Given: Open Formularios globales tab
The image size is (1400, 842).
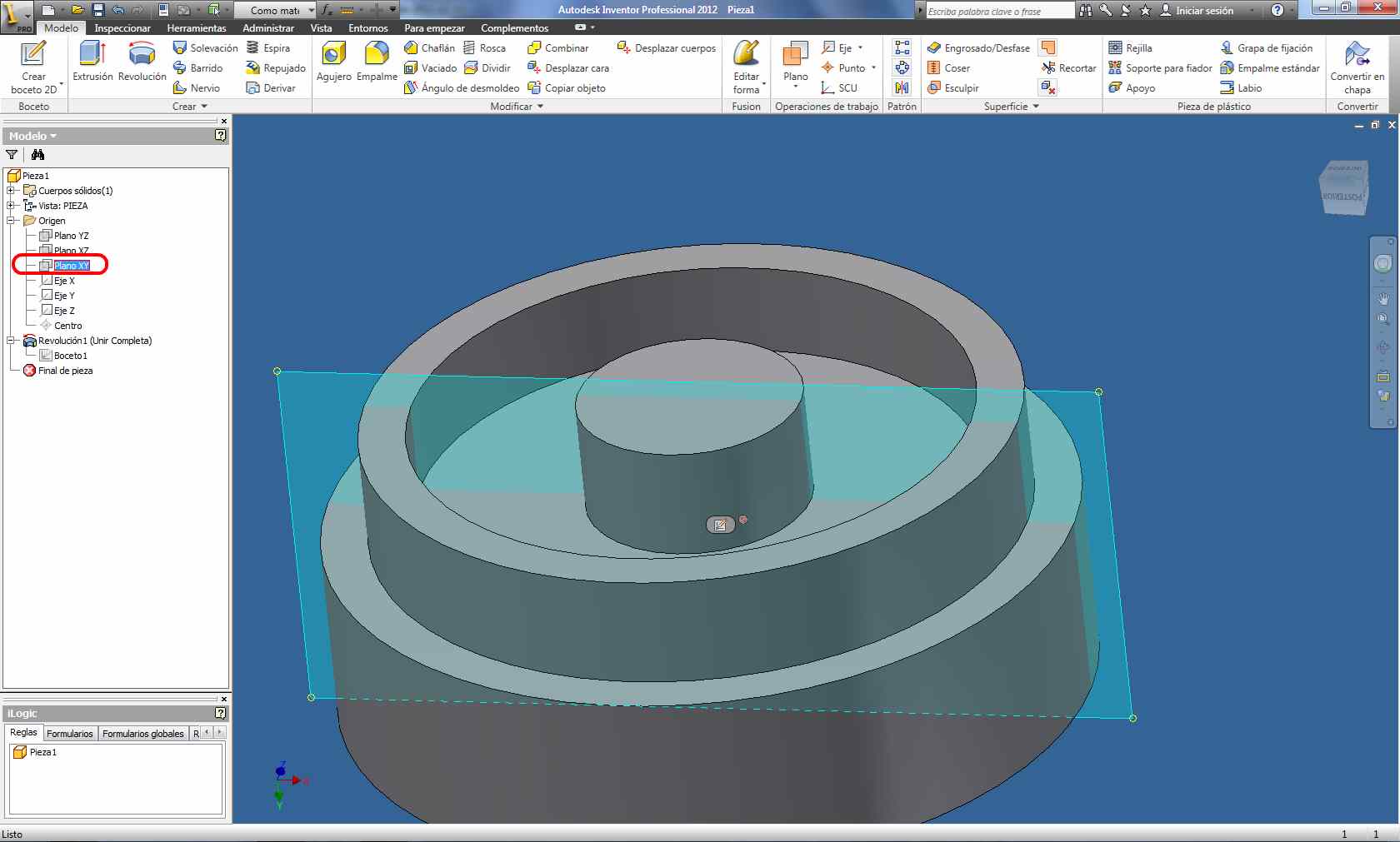Looking at the screenshot, I should [x=143, y=734].
